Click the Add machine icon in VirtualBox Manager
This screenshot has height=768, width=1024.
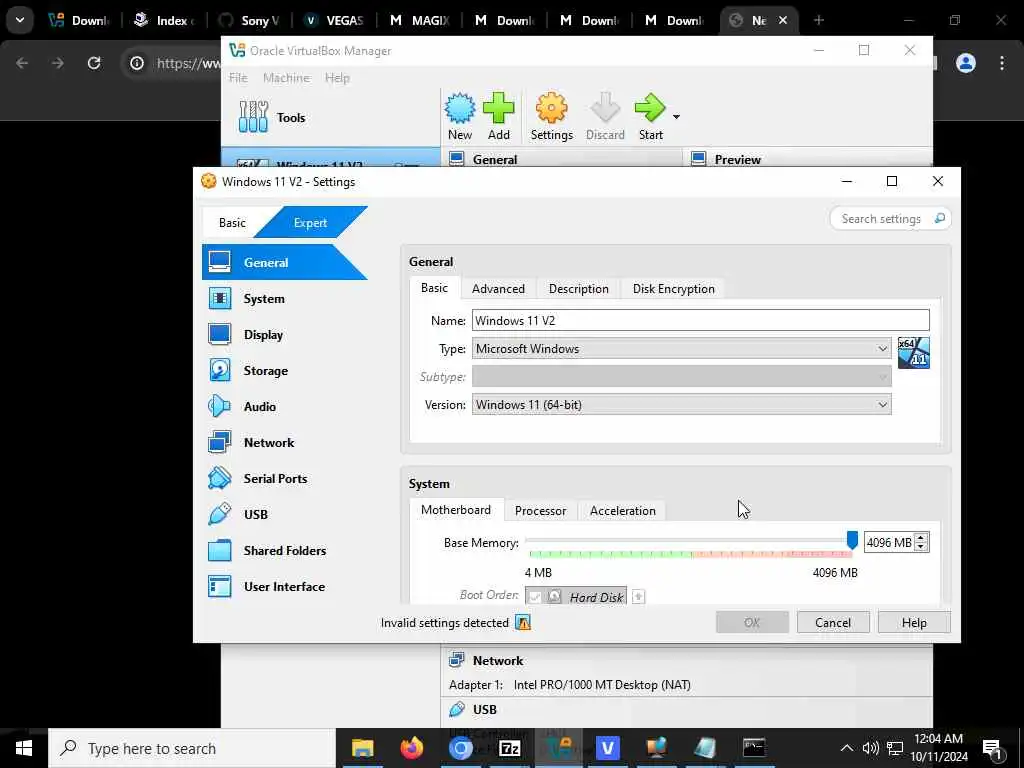click(498, 108)
